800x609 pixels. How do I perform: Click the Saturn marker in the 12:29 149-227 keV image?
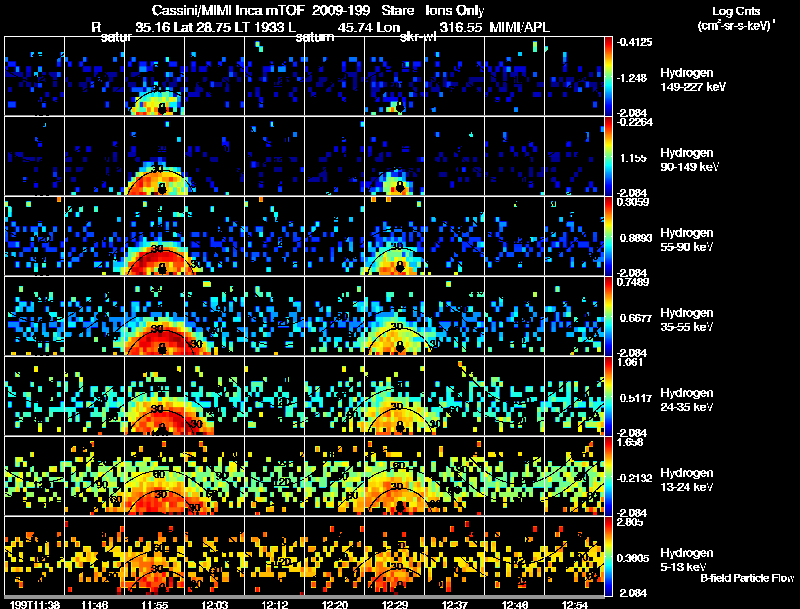400,107
